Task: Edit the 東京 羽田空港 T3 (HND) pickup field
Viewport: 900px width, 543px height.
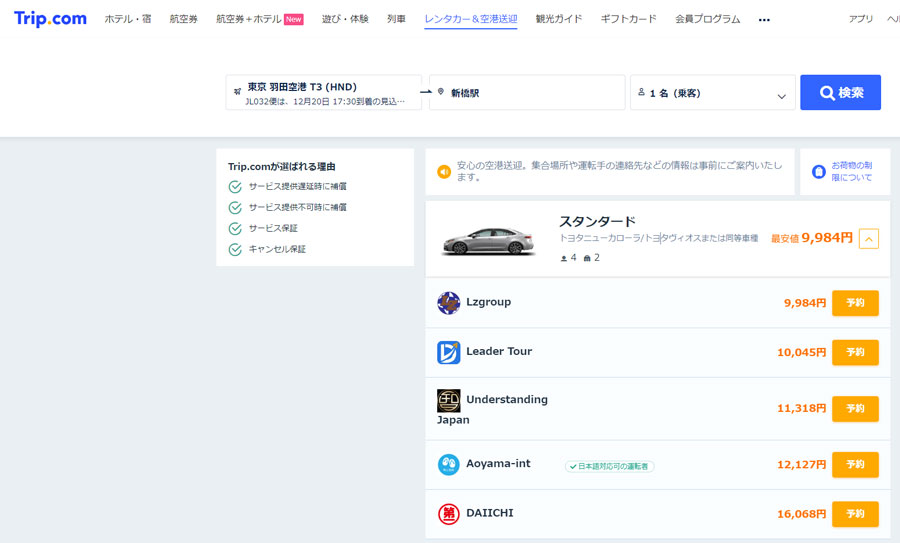Action: (324, 92)
